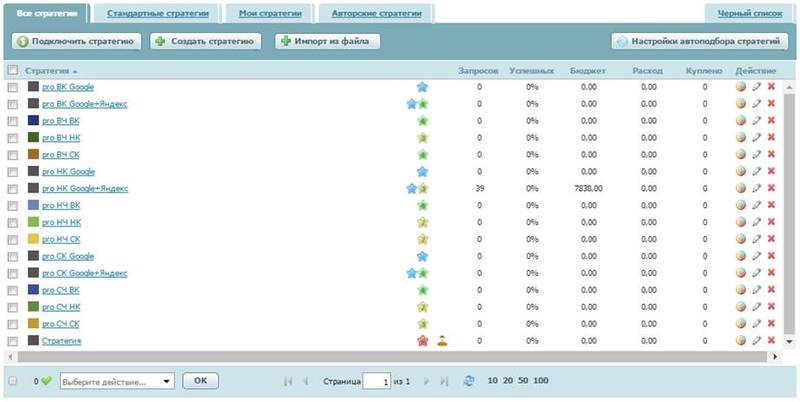800x402 pixels.
Task: Switch to the Стандартные стратегии tab
Action: tap(158, 14)
